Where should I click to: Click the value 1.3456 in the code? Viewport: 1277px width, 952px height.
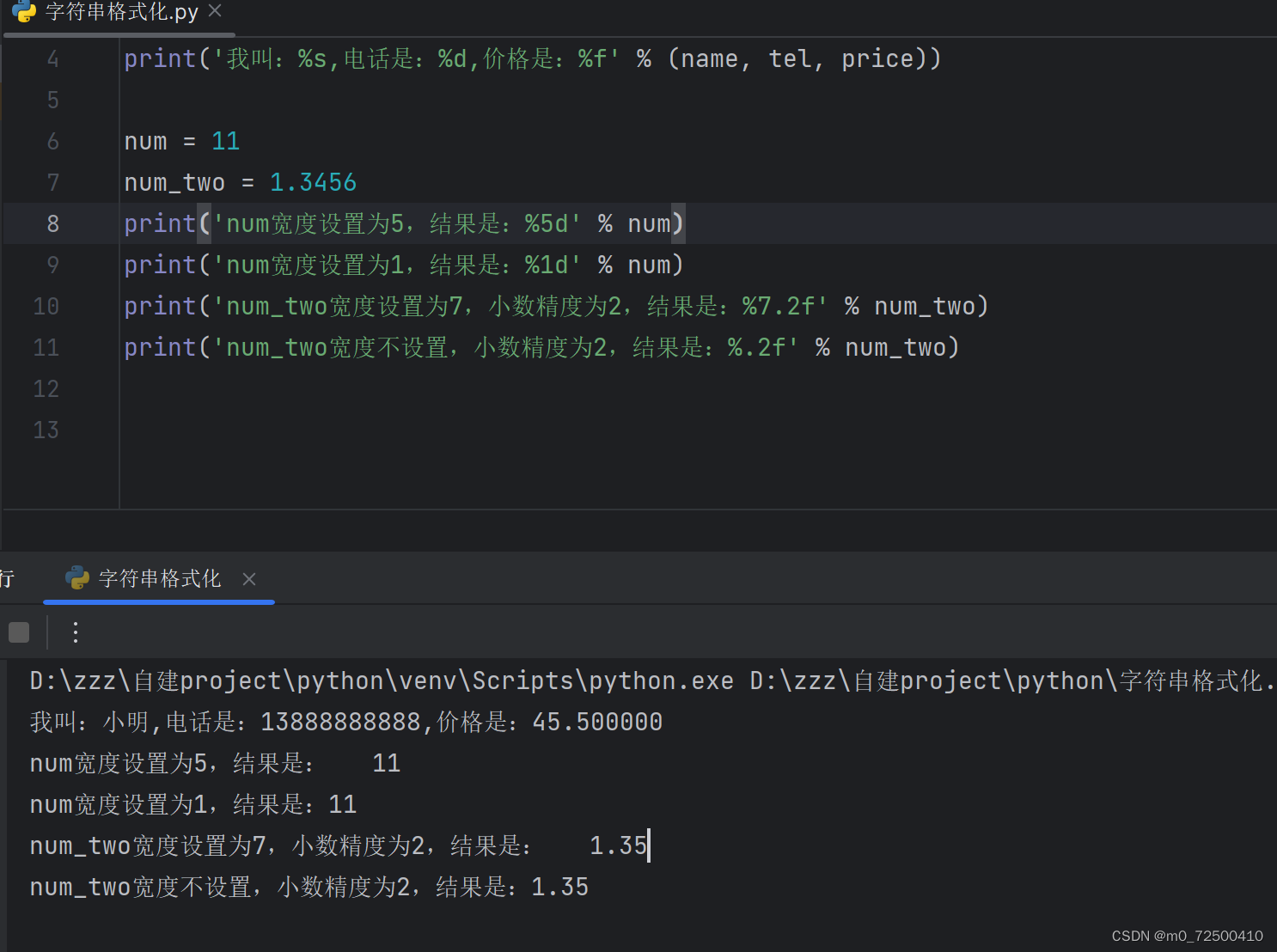click(x=313, y=182)
